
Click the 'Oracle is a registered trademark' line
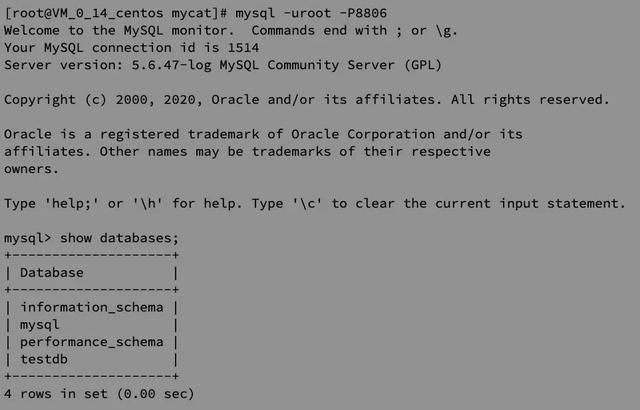[263, 134]
